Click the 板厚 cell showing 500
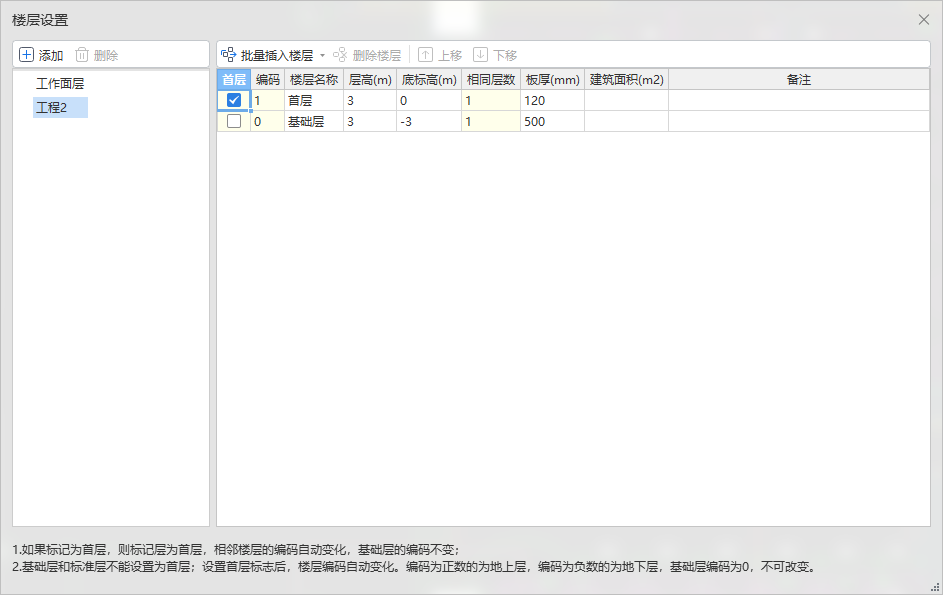943x595 pixels. (x=552, y=121)
